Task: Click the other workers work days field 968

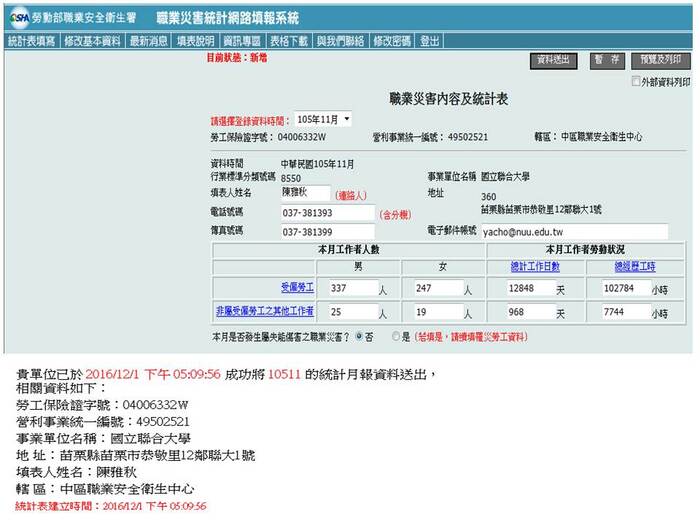Action: 531,312
